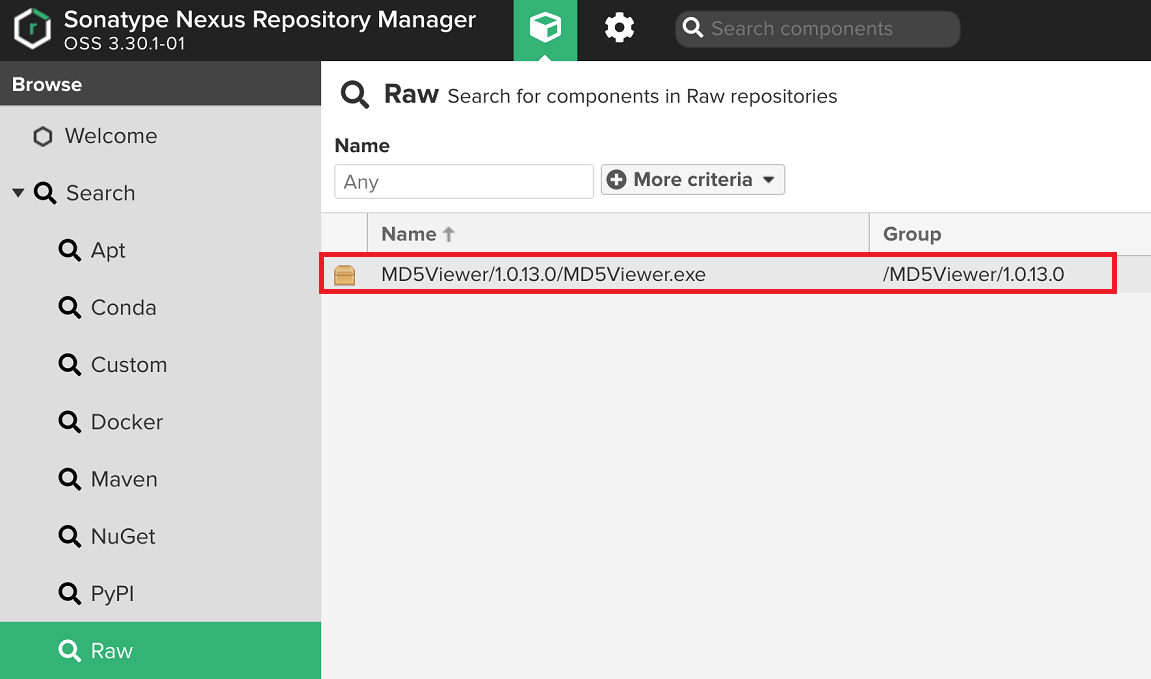
Task: Select the Raw search item
Action: (160, 650)
